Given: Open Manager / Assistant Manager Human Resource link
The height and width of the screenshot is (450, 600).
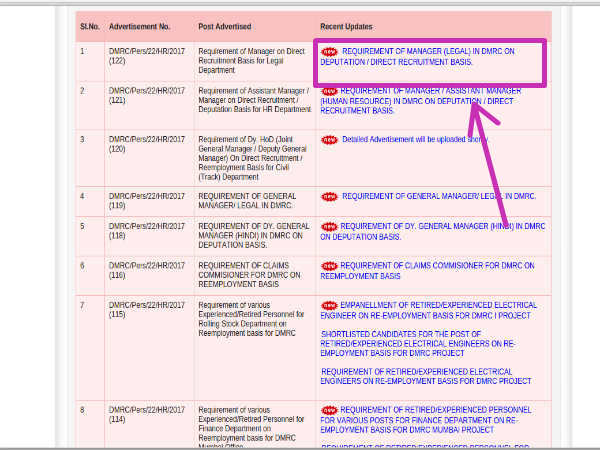Looking at the screenshot, I should (421, 101).
